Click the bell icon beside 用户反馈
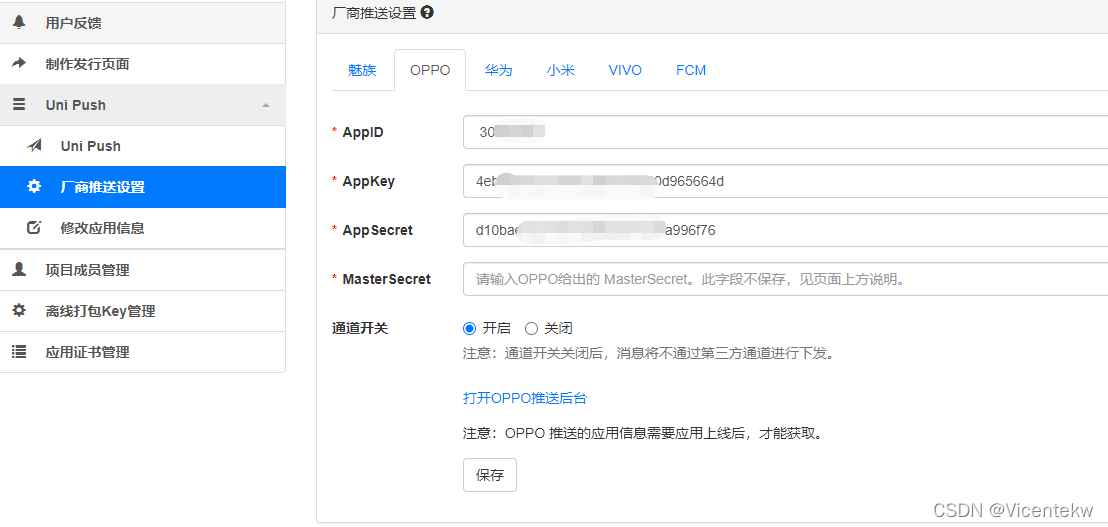Viewport: 1108px width, 527px height. 19,23
